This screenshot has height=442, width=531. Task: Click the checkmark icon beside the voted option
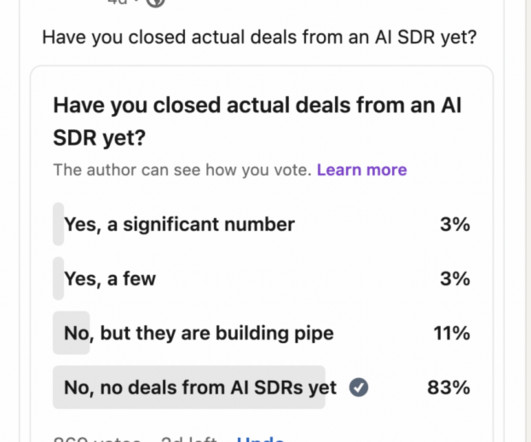pos(359,387)
